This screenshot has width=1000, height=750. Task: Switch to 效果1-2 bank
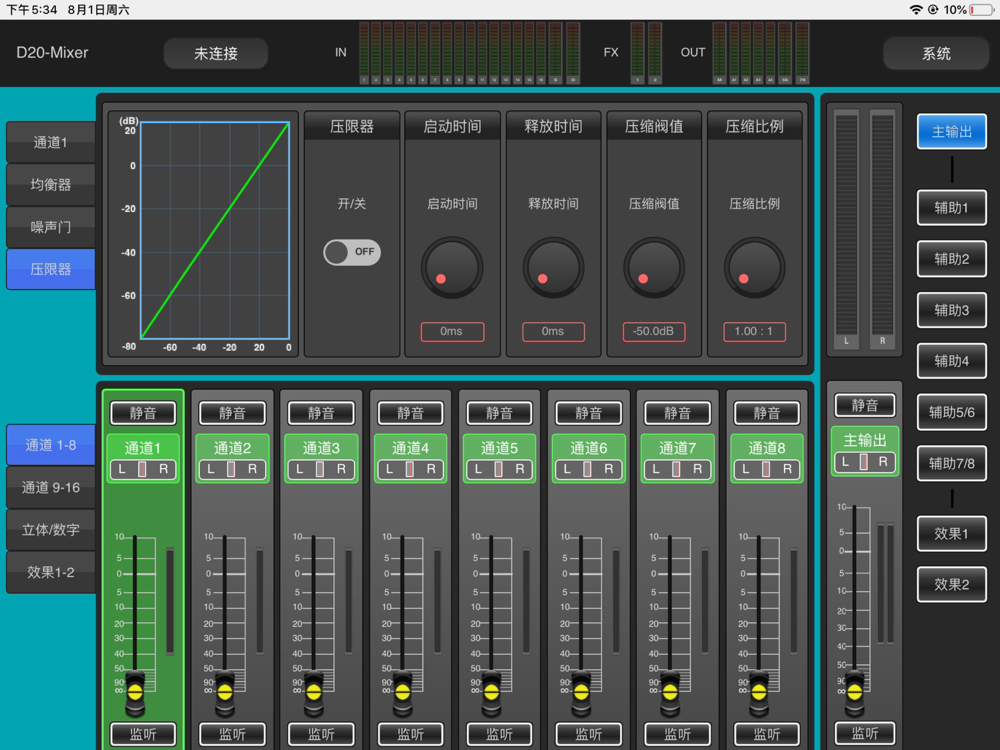51,573
